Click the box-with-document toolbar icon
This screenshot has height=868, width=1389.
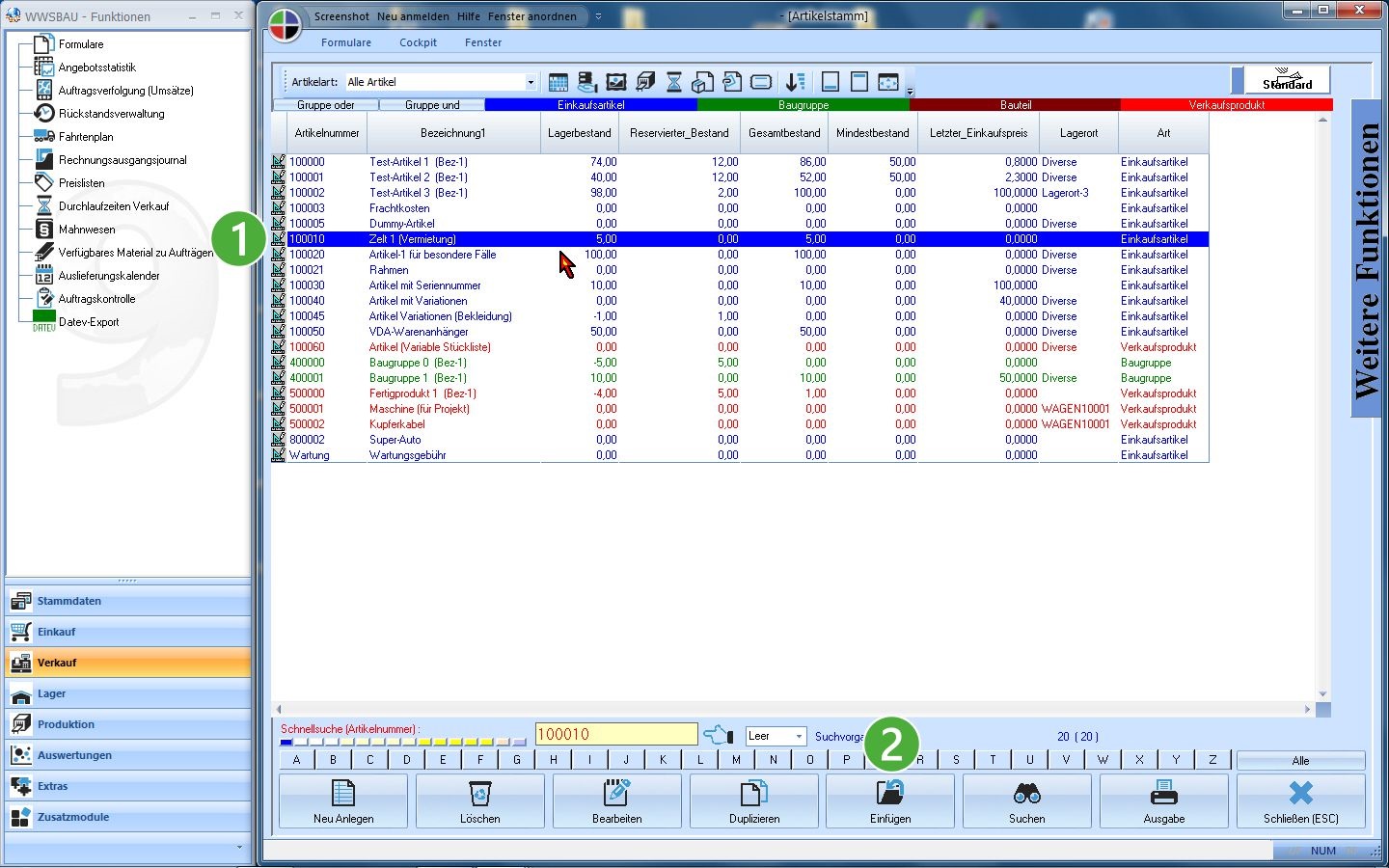point(703,82)
